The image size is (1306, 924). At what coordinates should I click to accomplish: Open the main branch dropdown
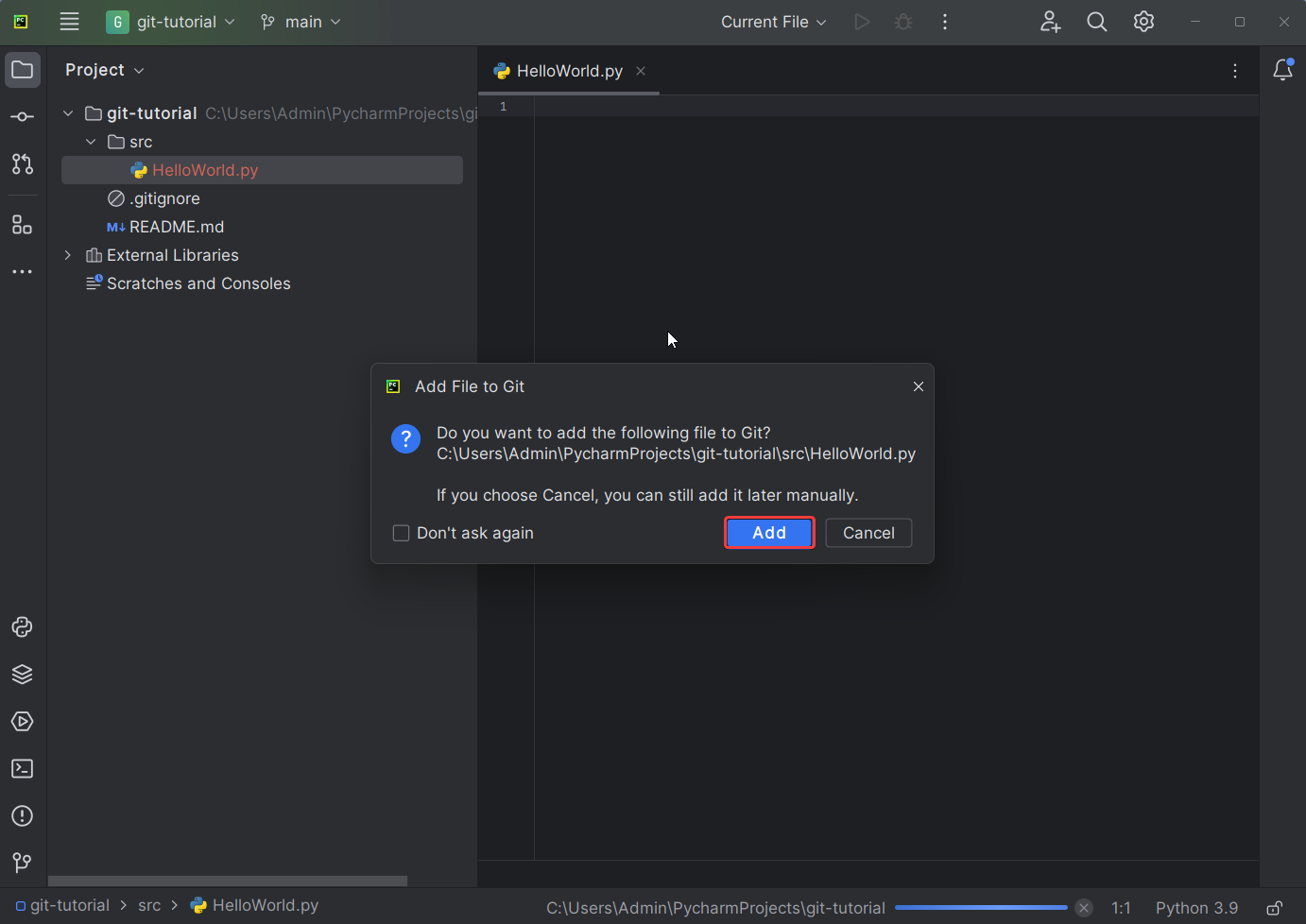coord(301,22)
